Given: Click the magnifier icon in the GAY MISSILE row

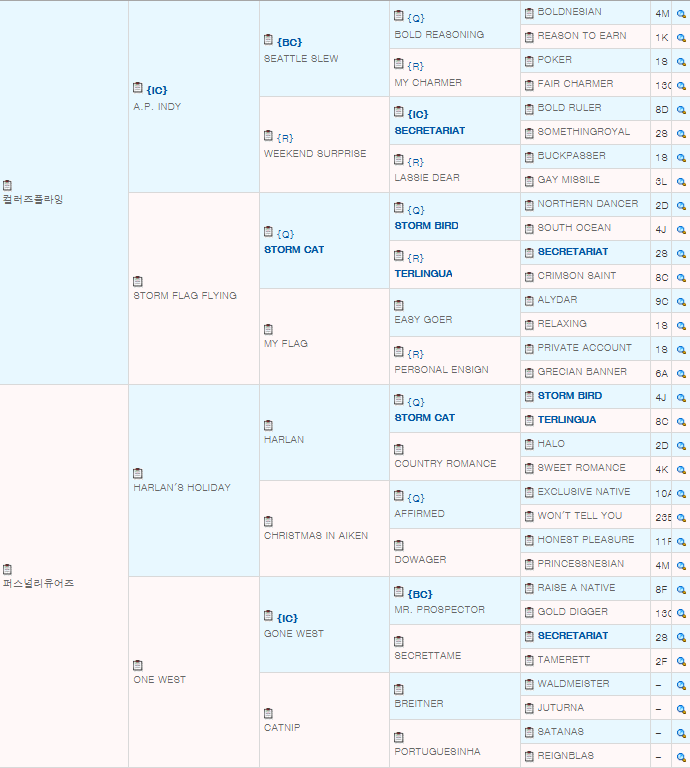Looking at the screenshot, I should coord(681,182).
